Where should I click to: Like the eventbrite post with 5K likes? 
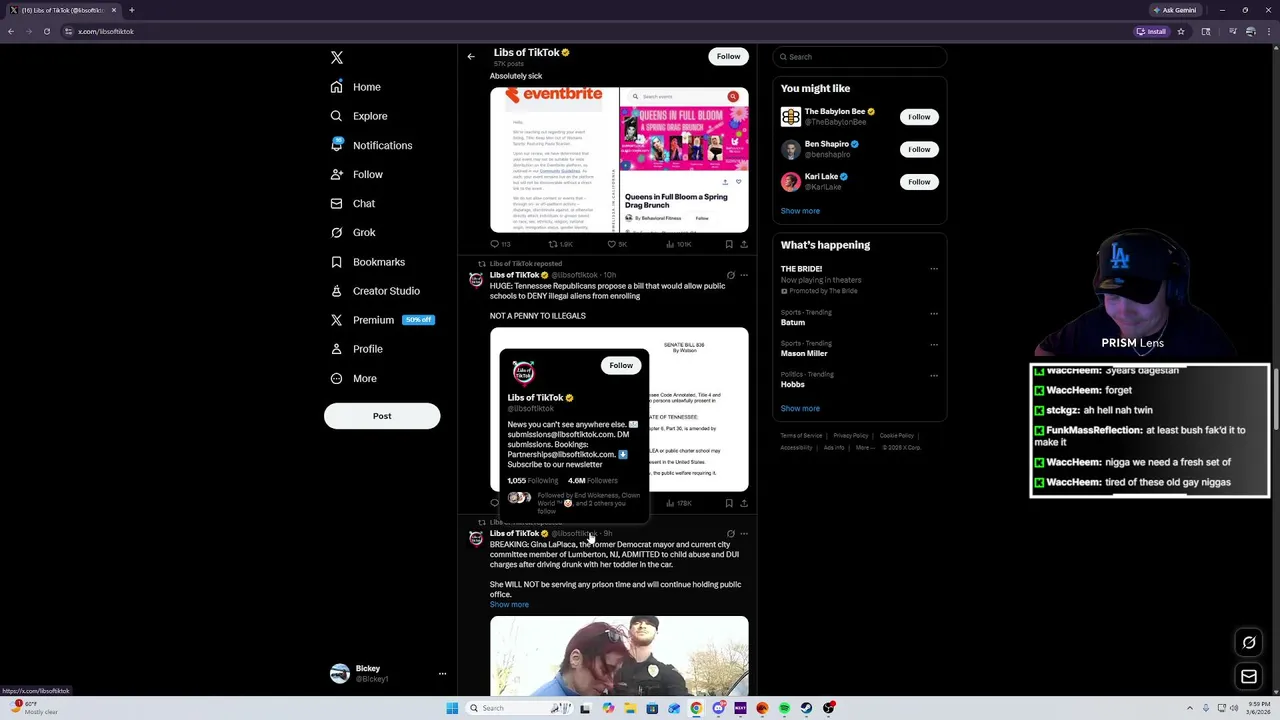pos(617,244)
